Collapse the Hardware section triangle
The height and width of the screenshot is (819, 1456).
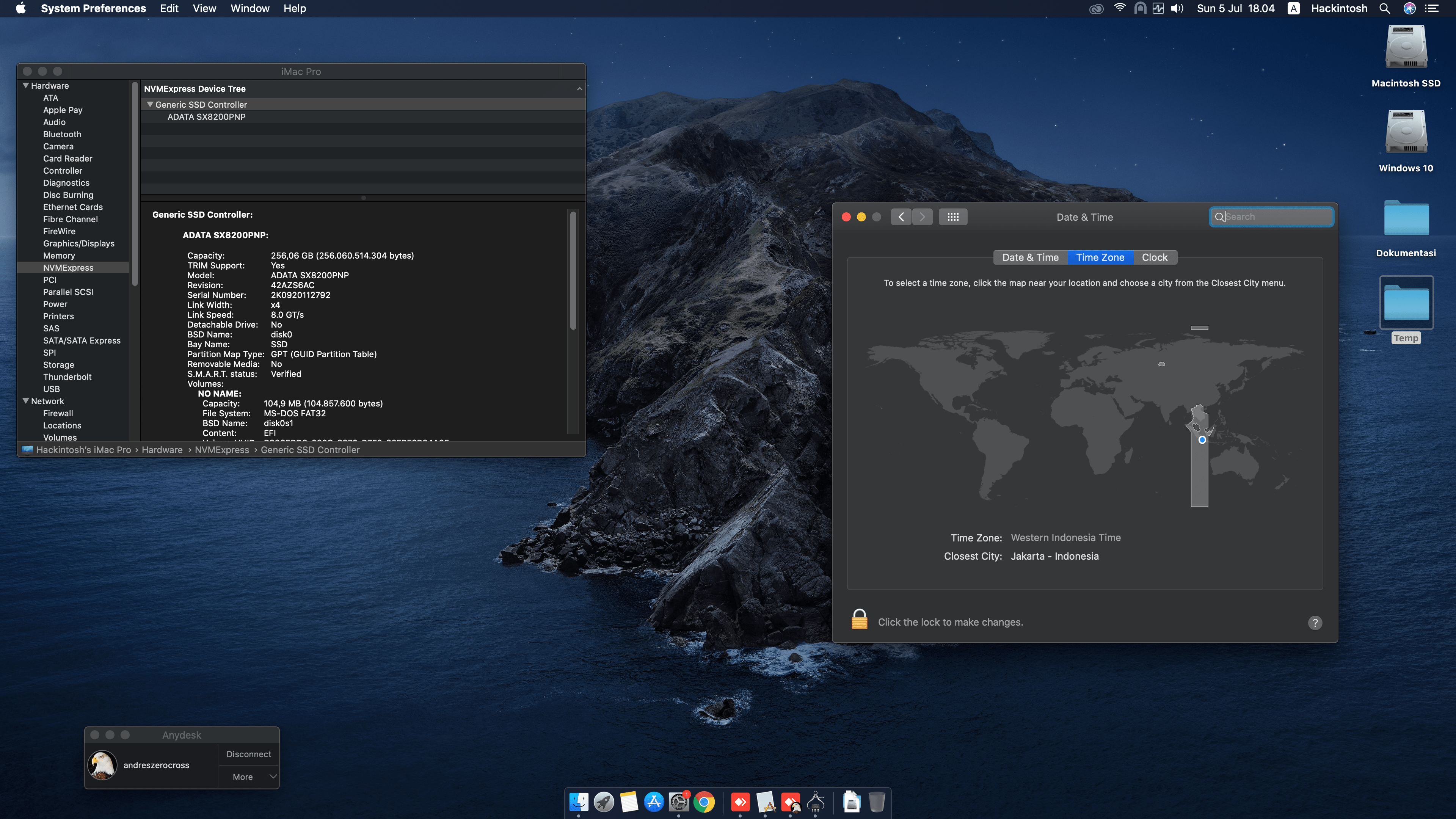(25, 85)
